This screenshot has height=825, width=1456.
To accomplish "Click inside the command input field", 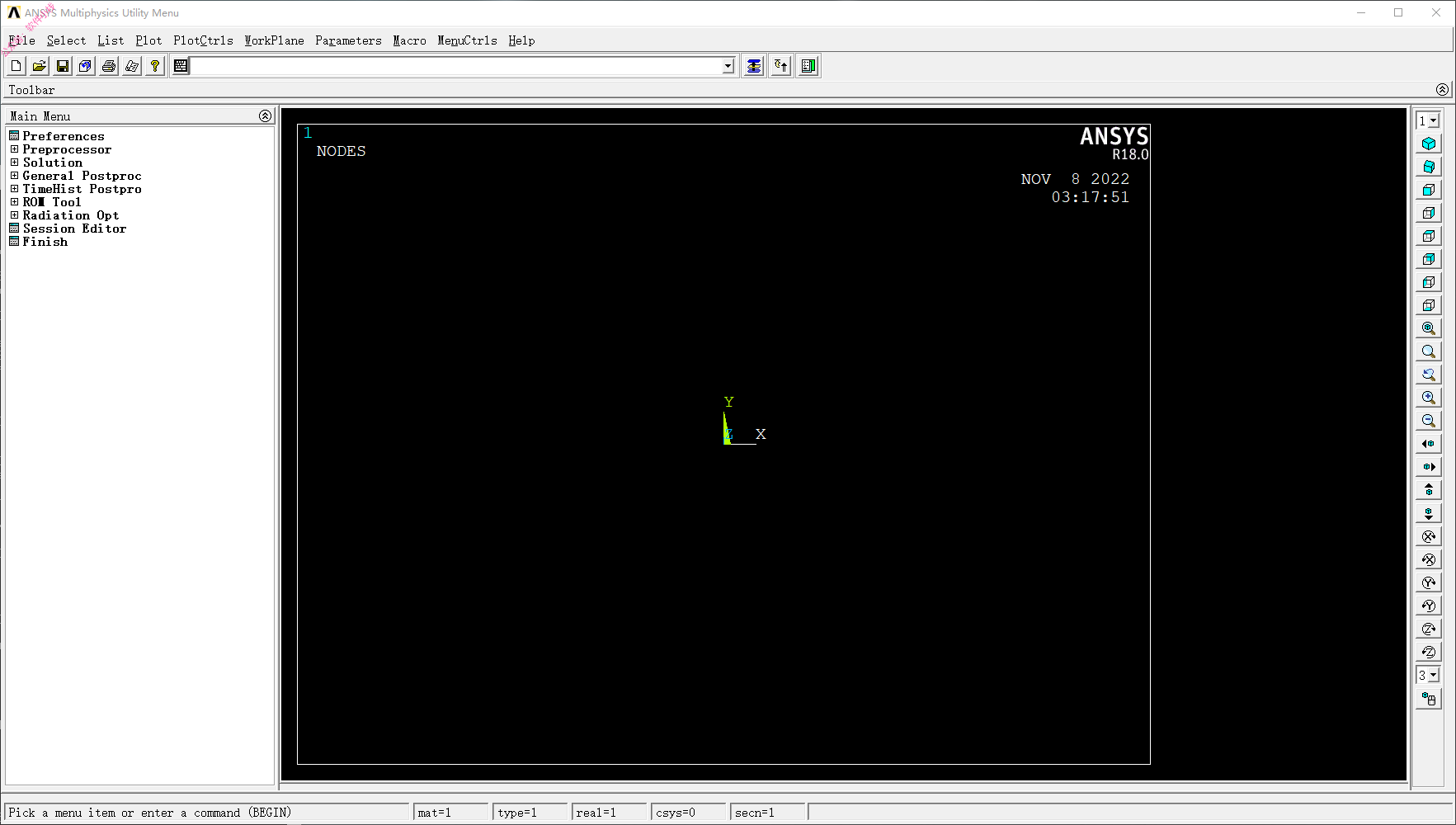I will (455, 66).
